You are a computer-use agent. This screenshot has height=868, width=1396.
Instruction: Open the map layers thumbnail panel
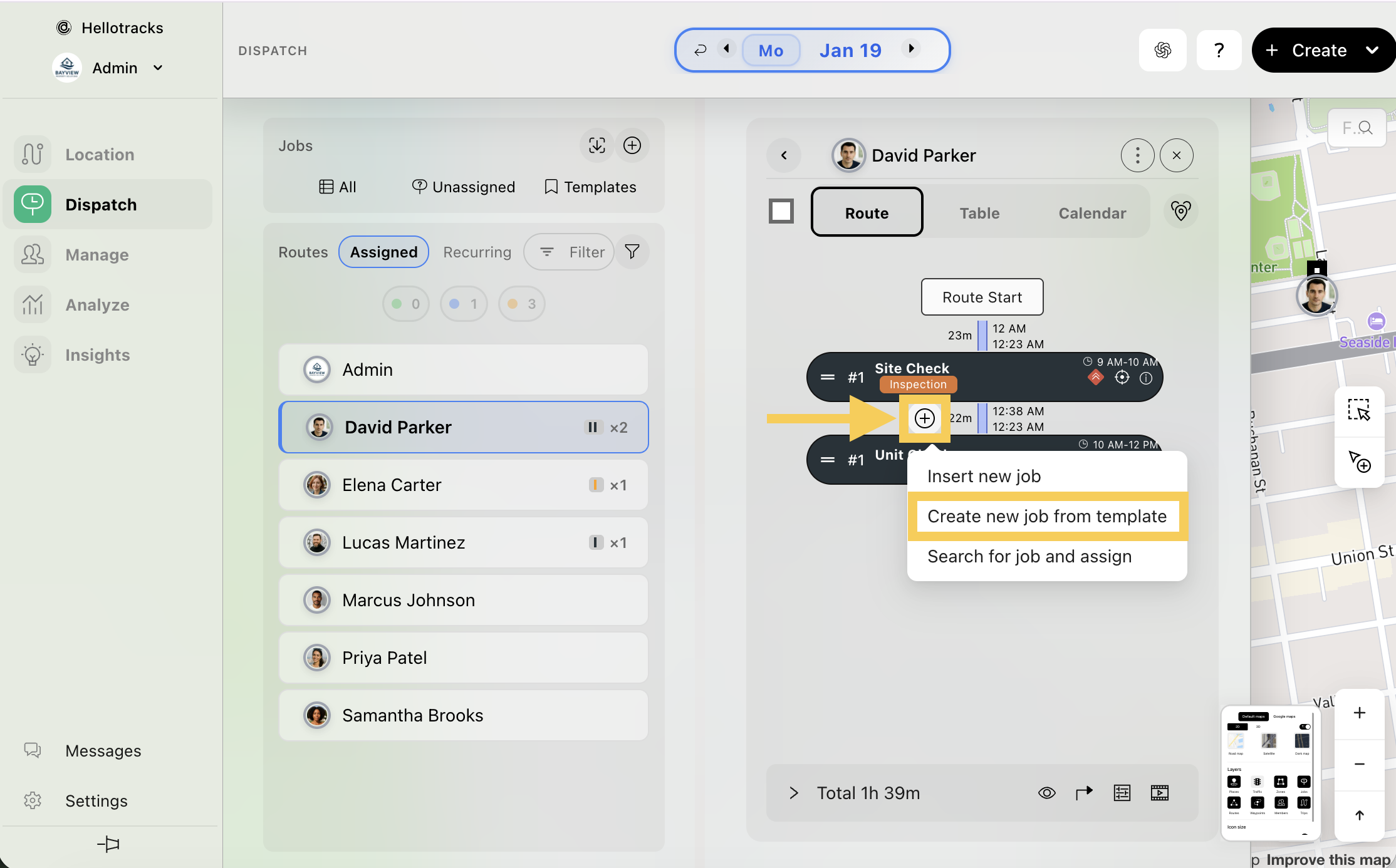[x=1269, y=772]
